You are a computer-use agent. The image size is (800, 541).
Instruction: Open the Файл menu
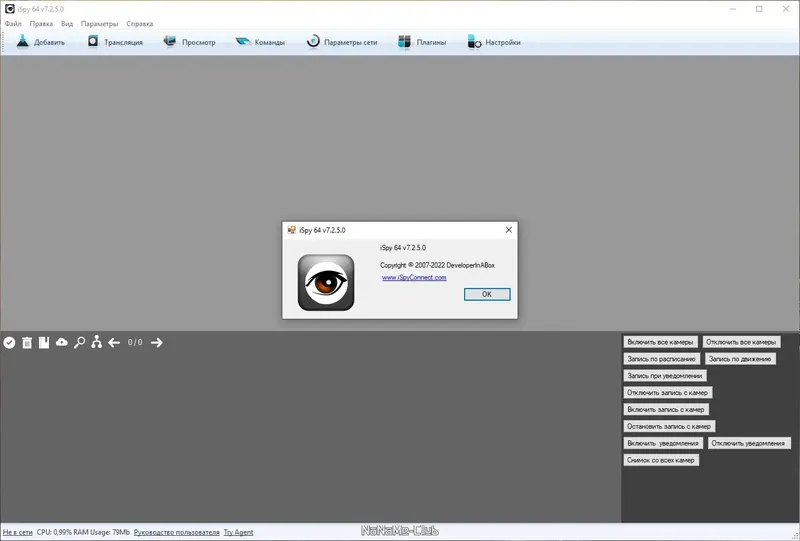[x=13, y=24]
